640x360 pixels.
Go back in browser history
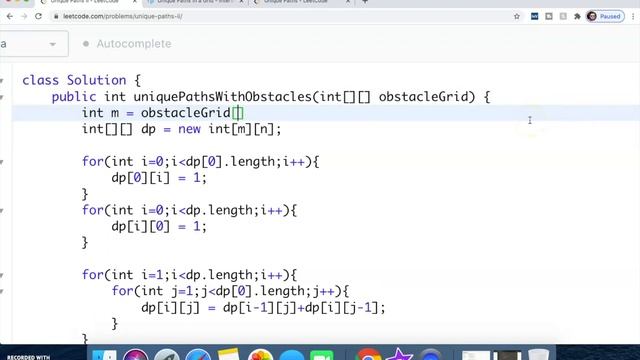coord(10,16)
